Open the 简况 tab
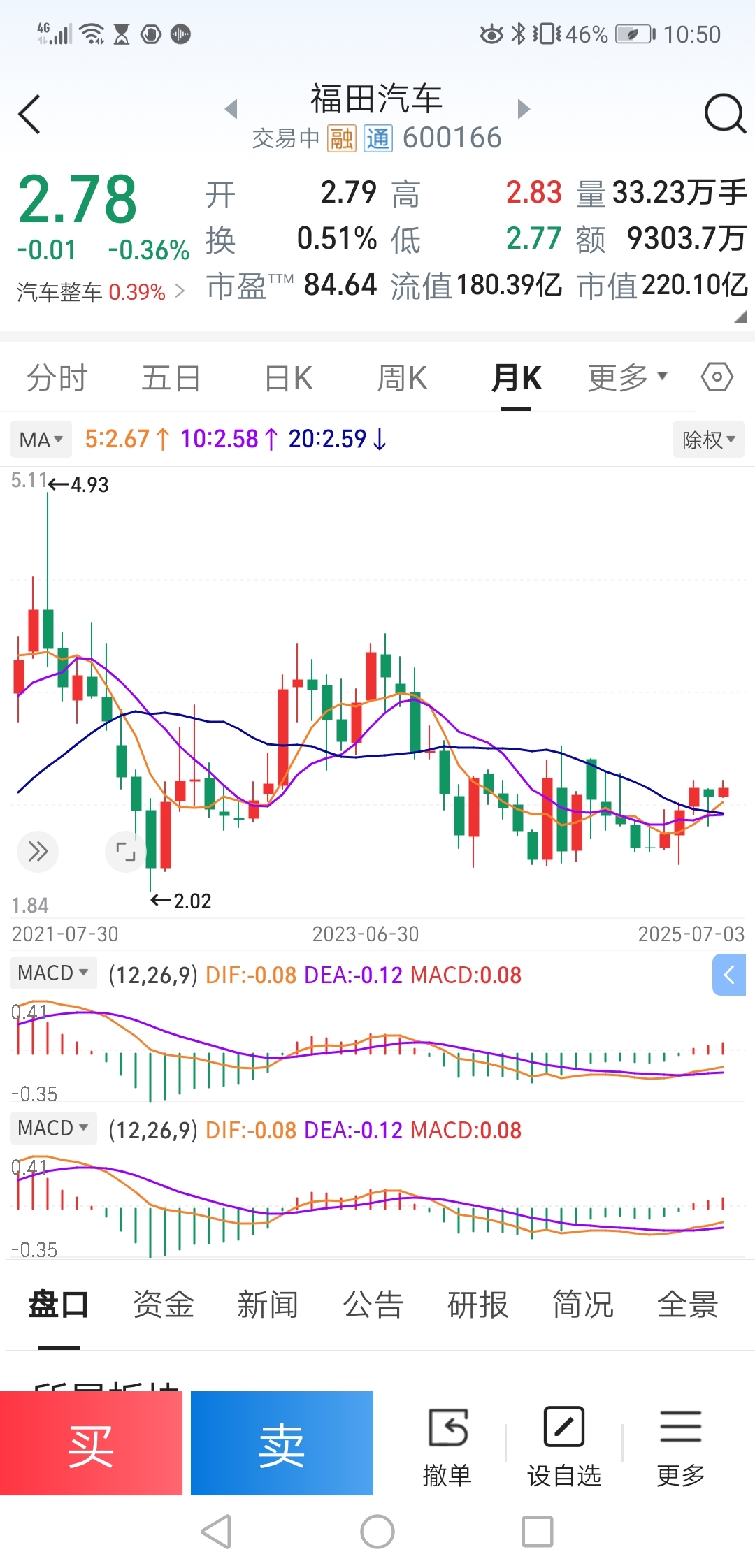The height and width of the screenshot is (1568, 755). point(583,1305)
